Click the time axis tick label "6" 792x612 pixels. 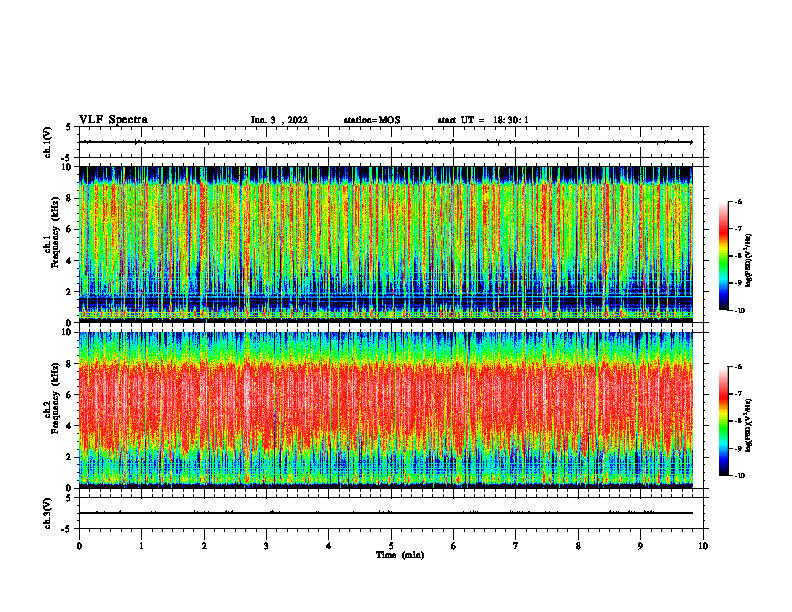454,546
